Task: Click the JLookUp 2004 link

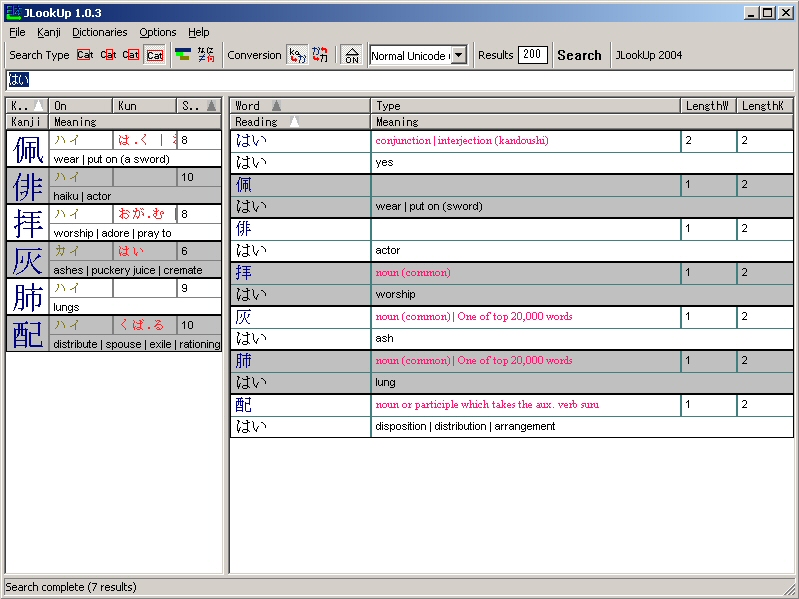Action: point(649,55)
